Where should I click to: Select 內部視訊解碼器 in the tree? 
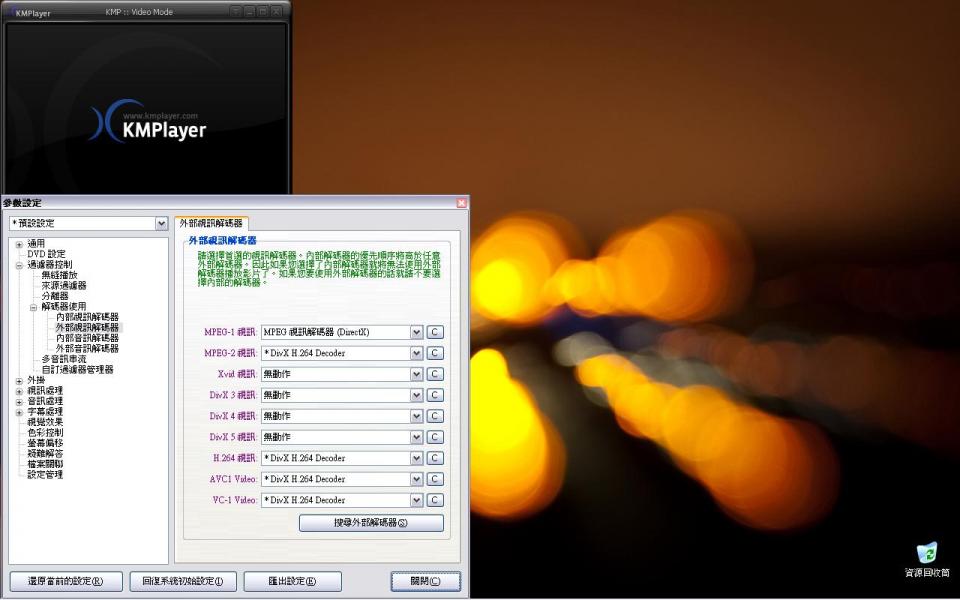(87, 317)
